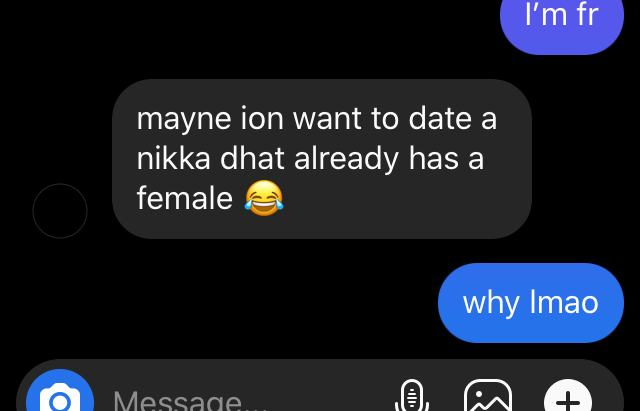Select the "why lmao" sent bubble

point(531,303)
